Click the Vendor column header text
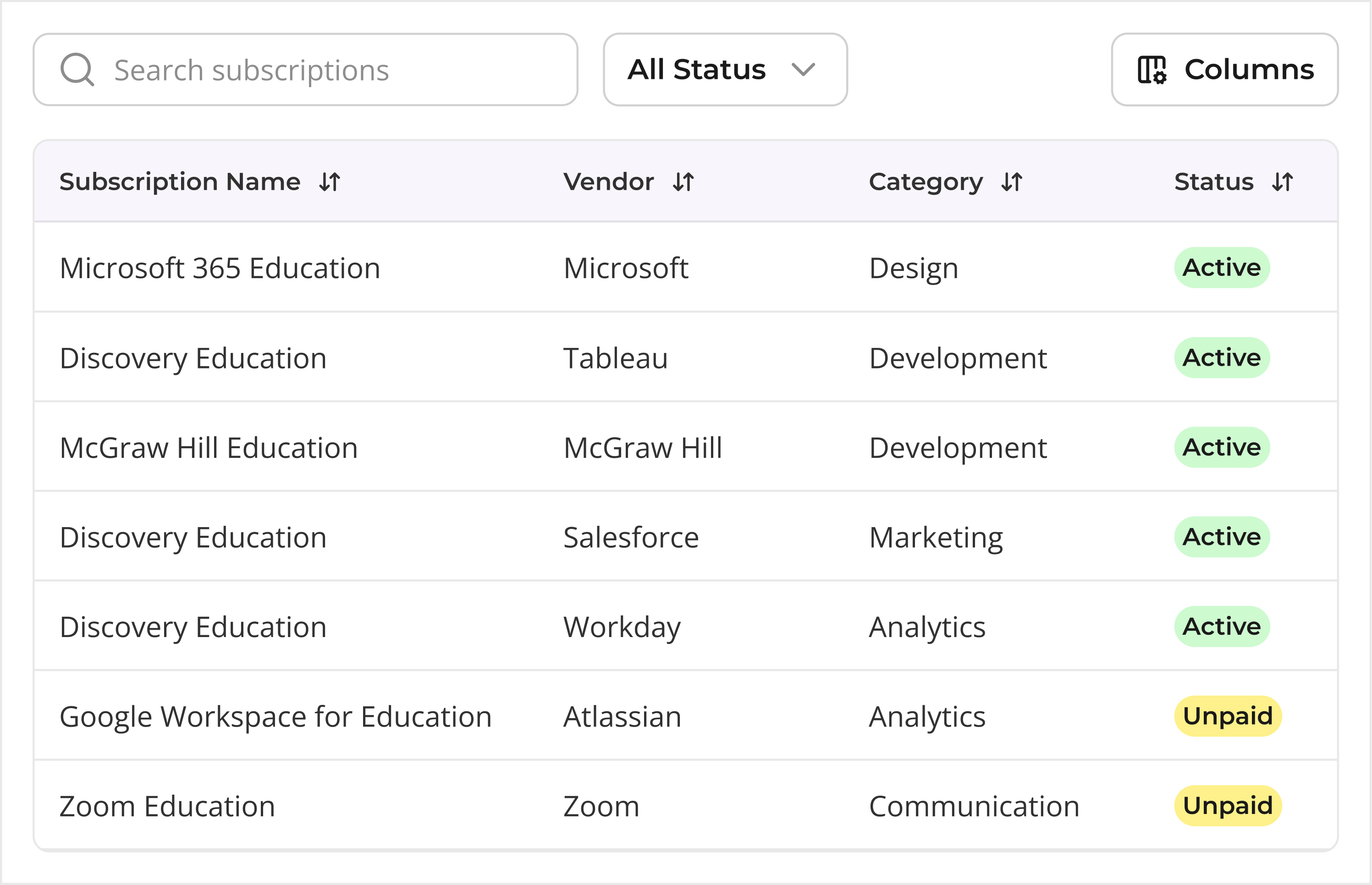Image resolution: width=1372 pixels, height=885 pixels. (609, 181)
